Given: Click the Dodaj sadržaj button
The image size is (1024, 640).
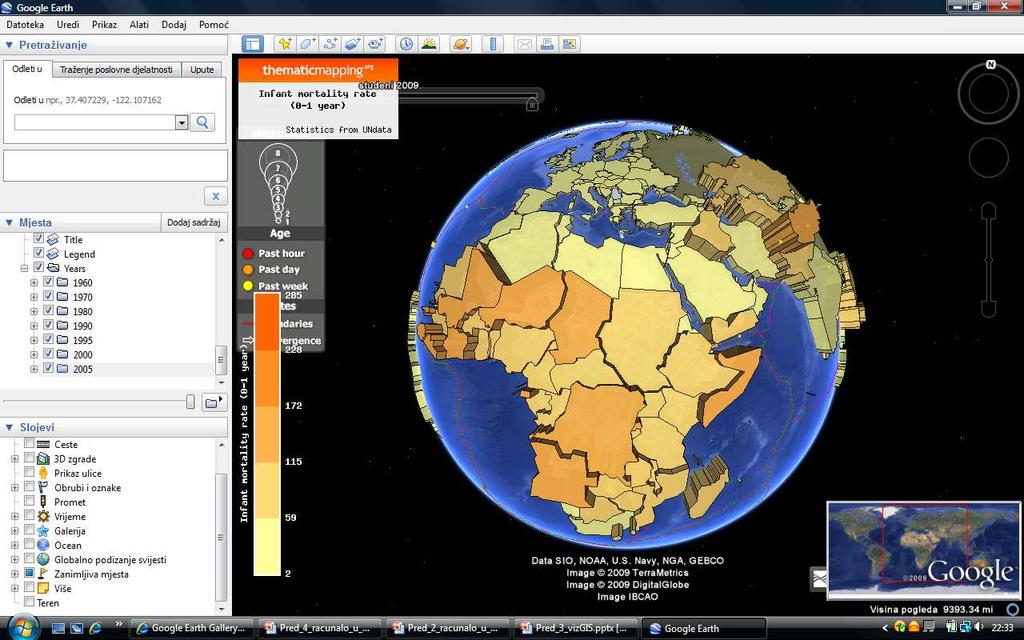Looking at the screenshot, I should click(194, 222).
